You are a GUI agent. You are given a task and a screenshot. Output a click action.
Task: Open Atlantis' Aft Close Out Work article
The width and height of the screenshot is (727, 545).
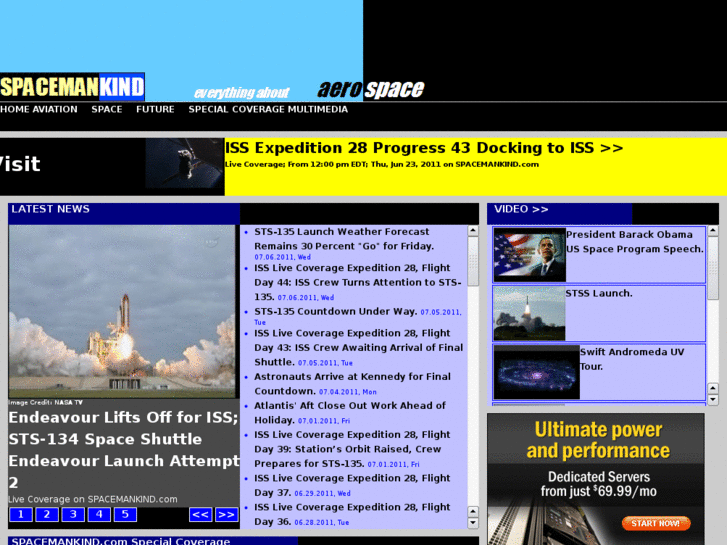click(350, 412)
